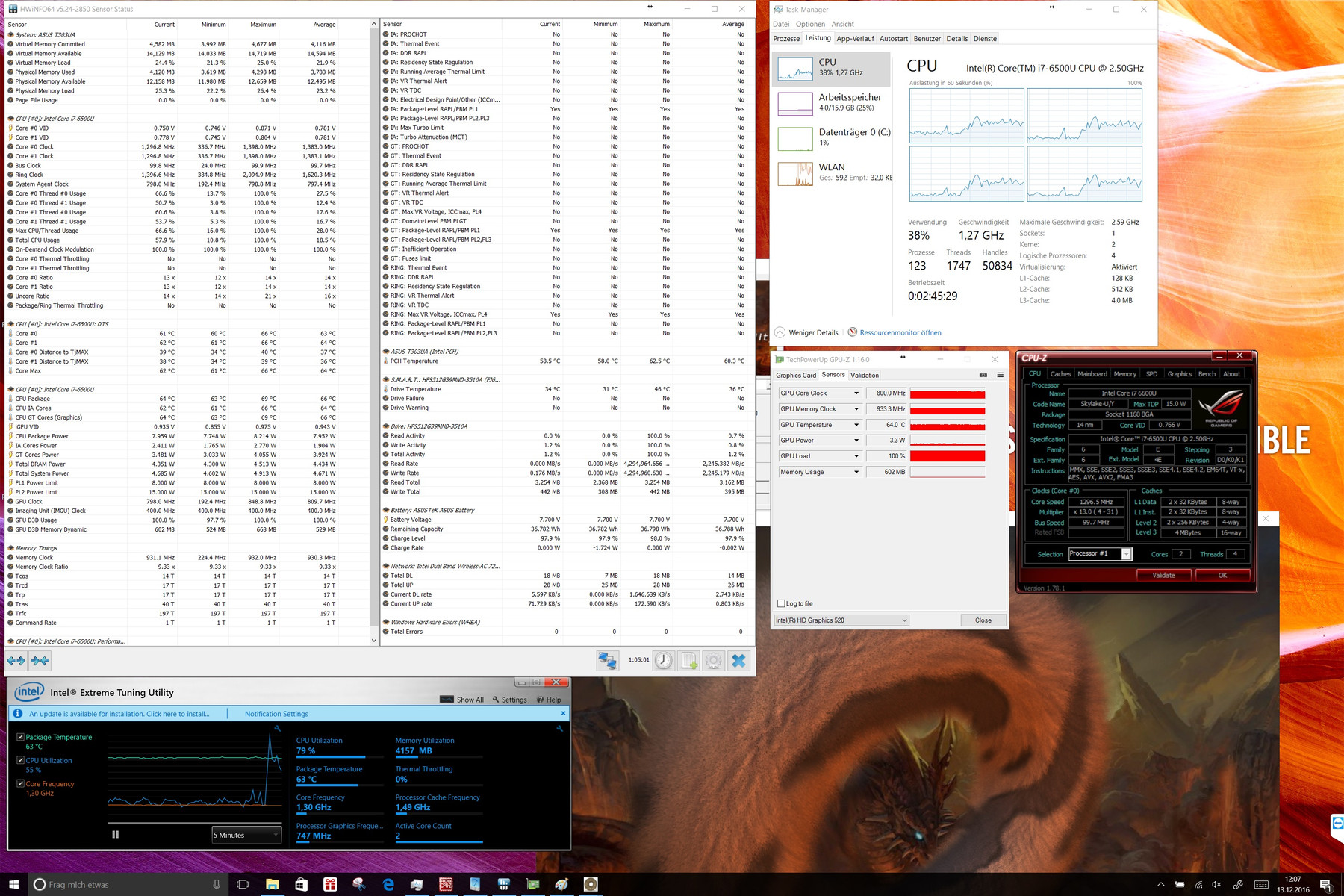Viewport: 1344px width, 896px height.
Task: Switch to Graphics Card tab in GPU-Z
Action: coord(796,375)
